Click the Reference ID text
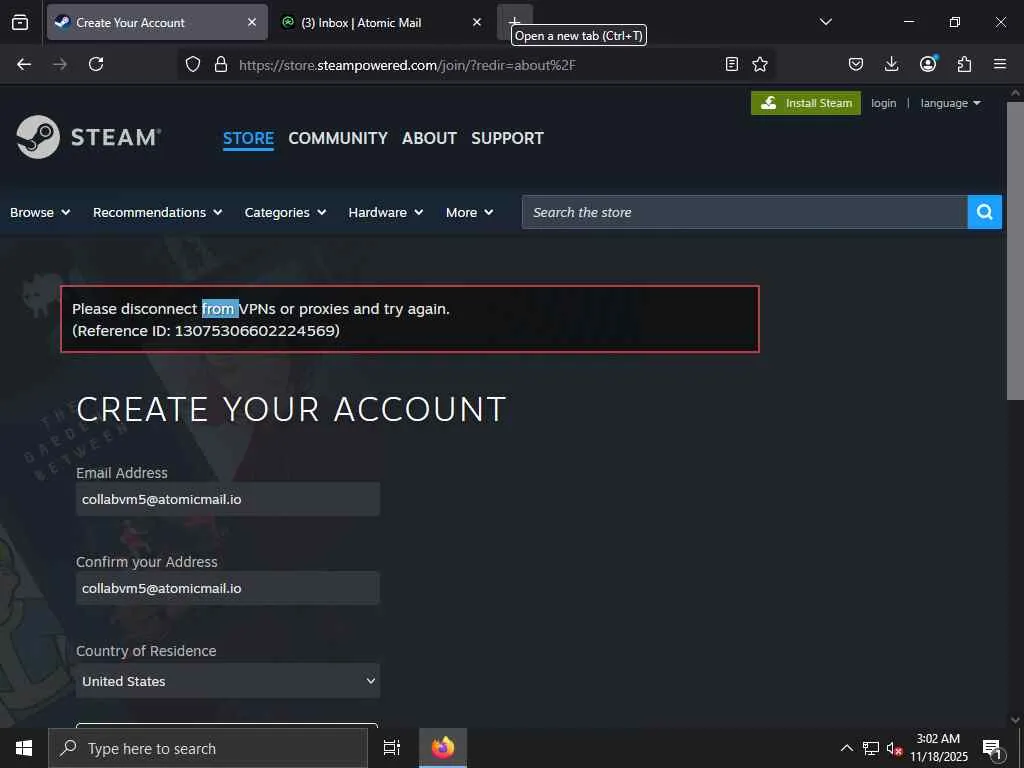Viewport: 1024px width, 768px height. (206, 330)
